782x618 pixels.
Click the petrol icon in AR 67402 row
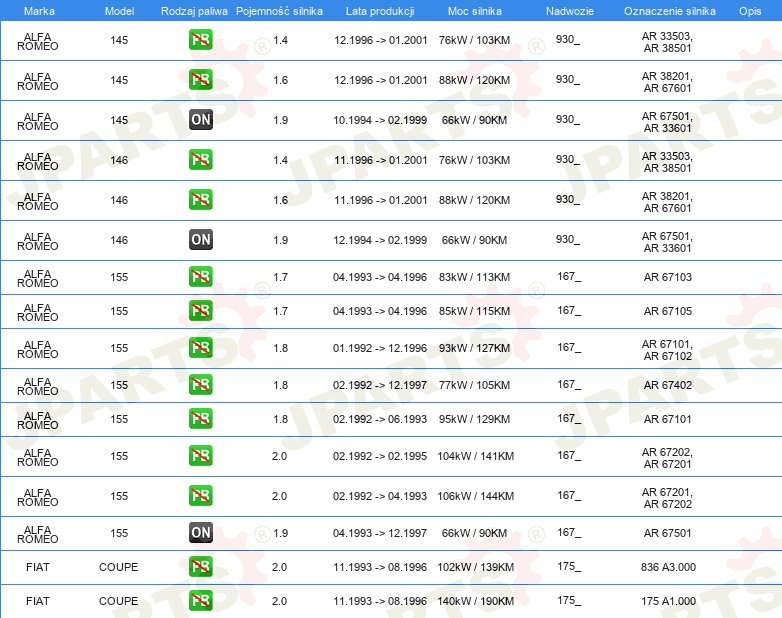tap(201, 385)
